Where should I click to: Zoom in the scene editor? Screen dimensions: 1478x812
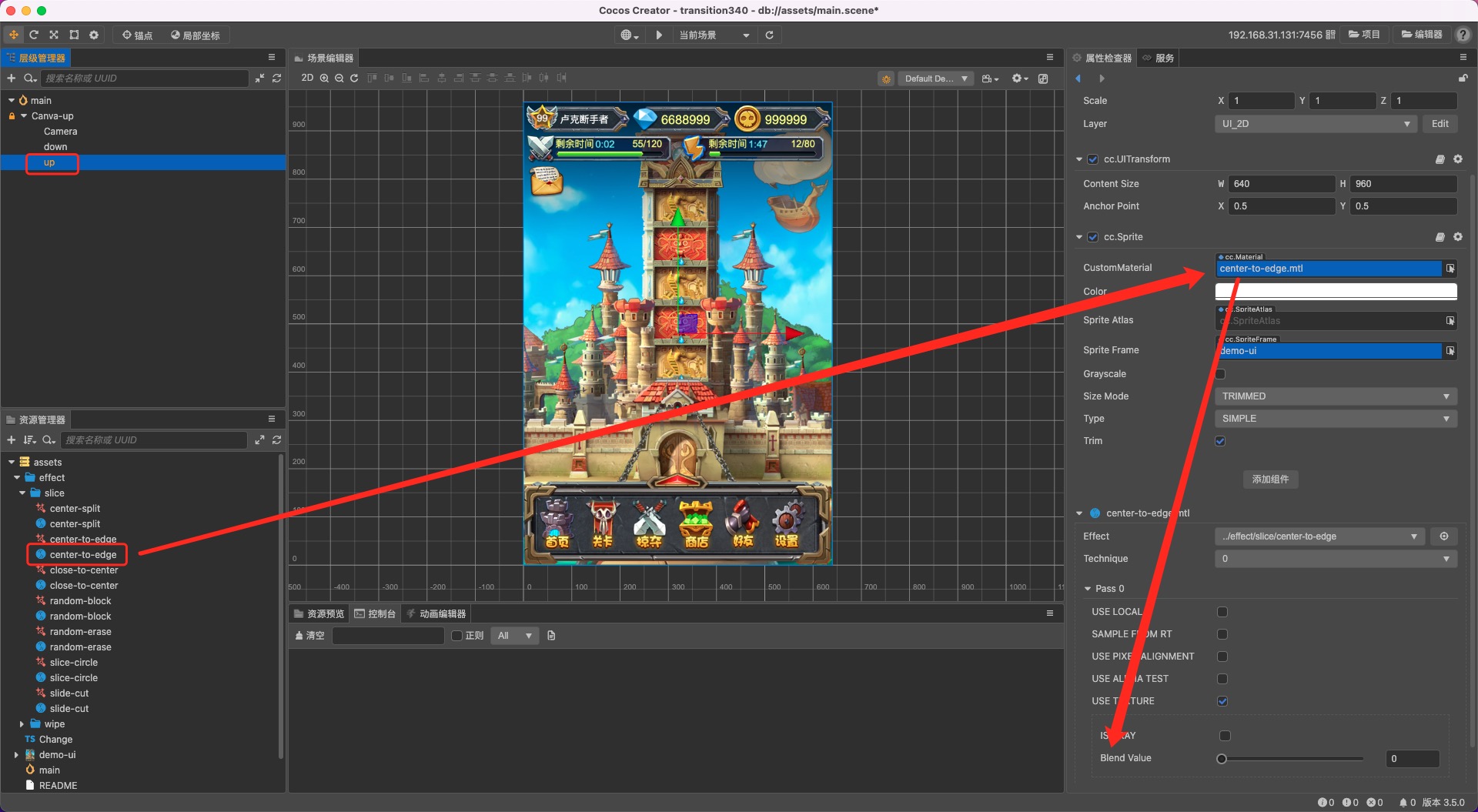[x=324, y=78]
